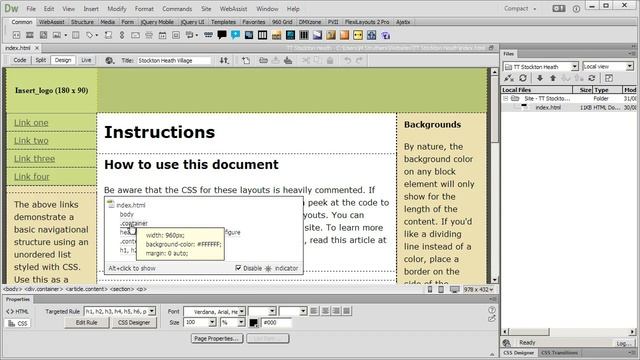
Task: Click the blue speech bubble insert icon
Action: click(x=235, y=35)
